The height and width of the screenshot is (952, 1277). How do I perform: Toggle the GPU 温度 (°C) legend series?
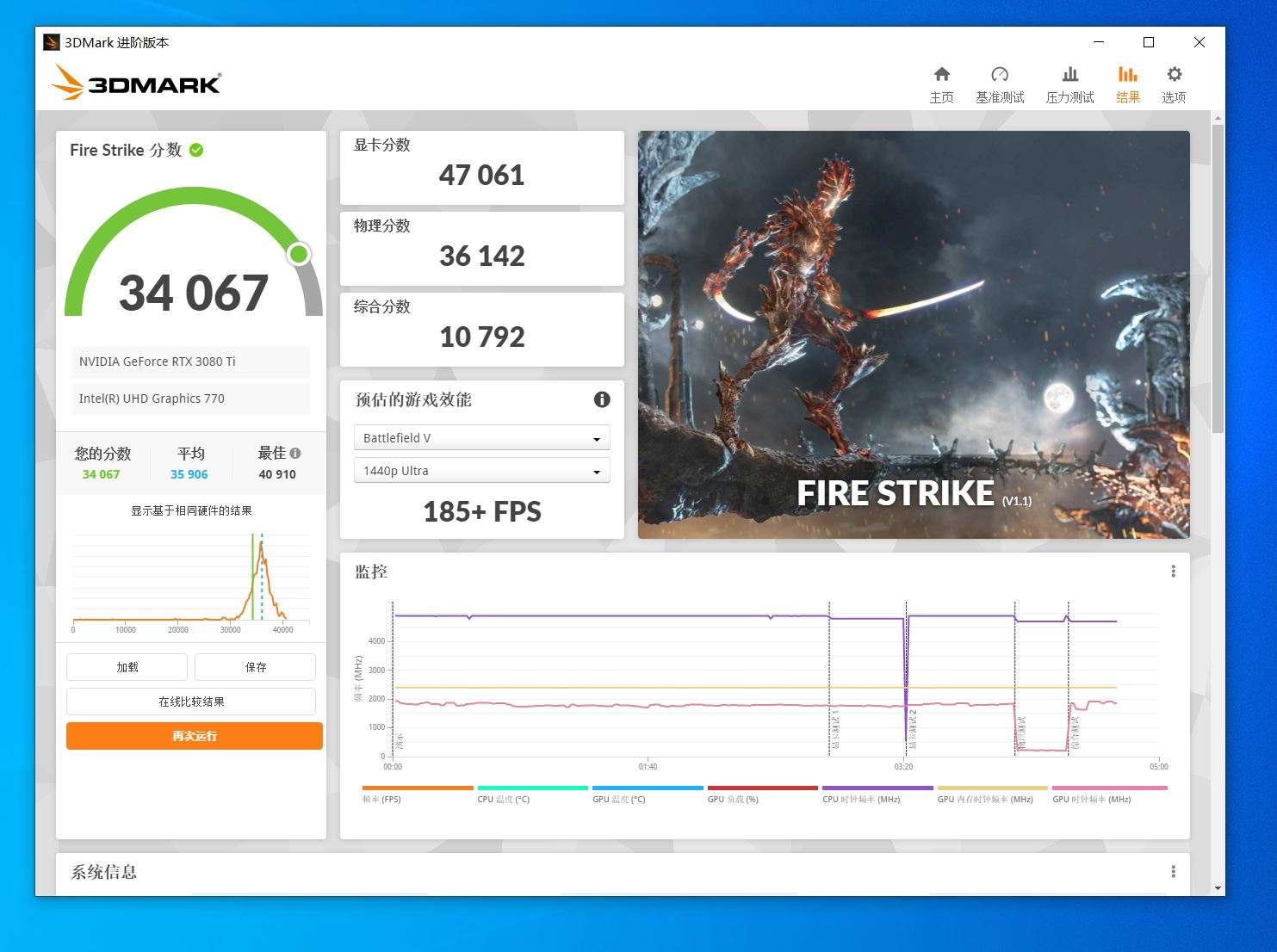tap(648, 794)
